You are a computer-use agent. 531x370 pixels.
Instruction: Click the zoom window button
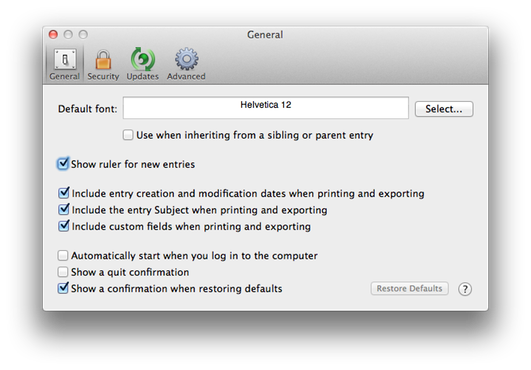[83, 35]
